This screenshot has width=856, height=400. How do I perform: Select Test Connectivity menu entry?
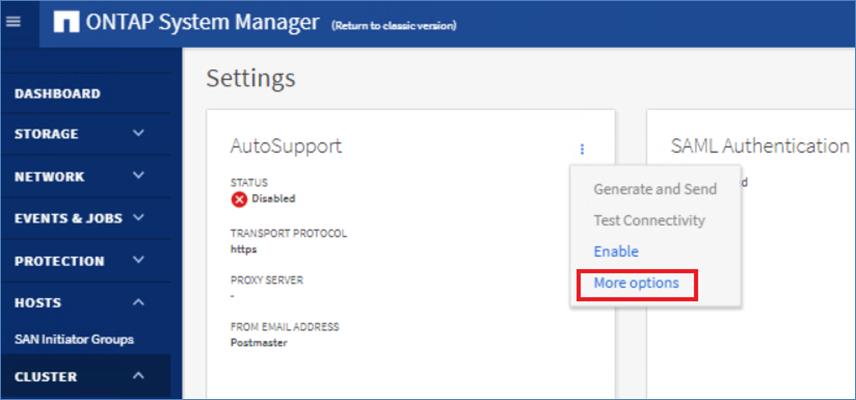[649, 220]
